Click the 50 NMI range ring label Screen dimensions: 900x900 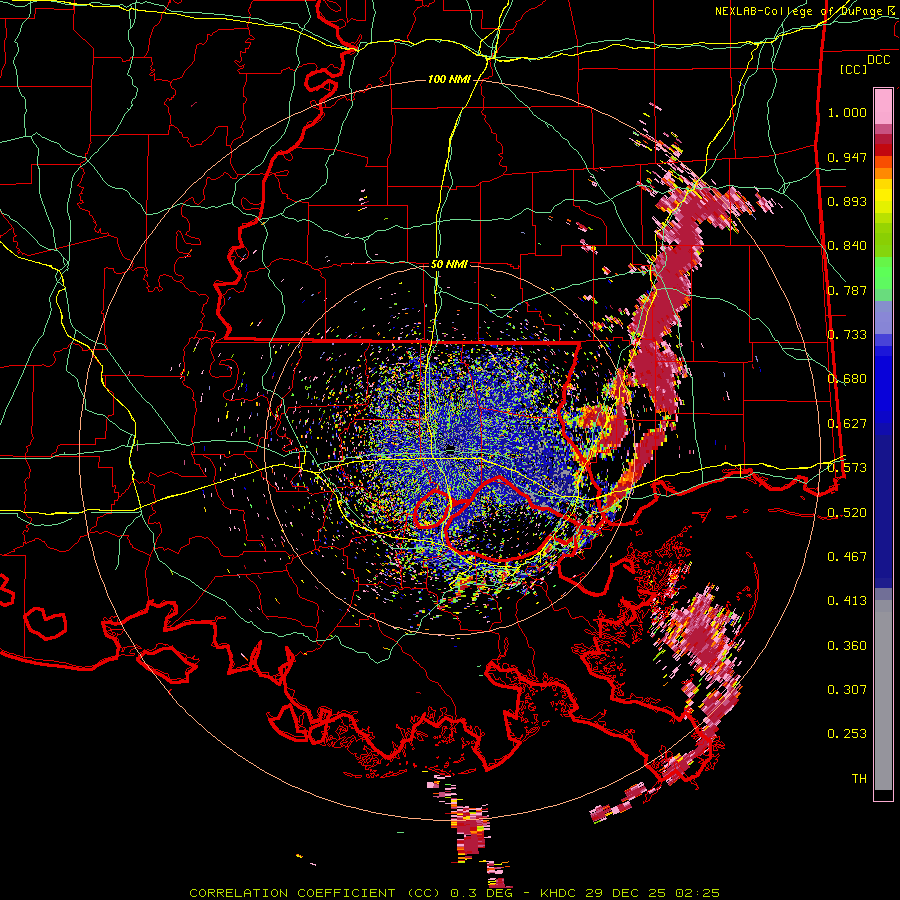pyautogui.click(x=449, y=264)
